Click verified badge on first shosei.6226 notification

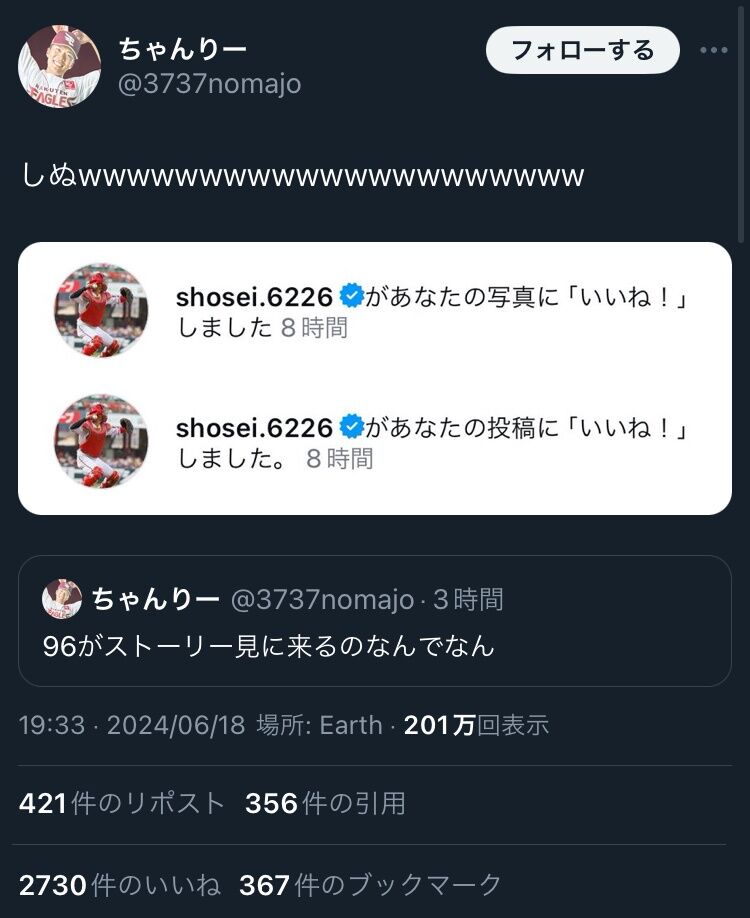click(351, 296)
